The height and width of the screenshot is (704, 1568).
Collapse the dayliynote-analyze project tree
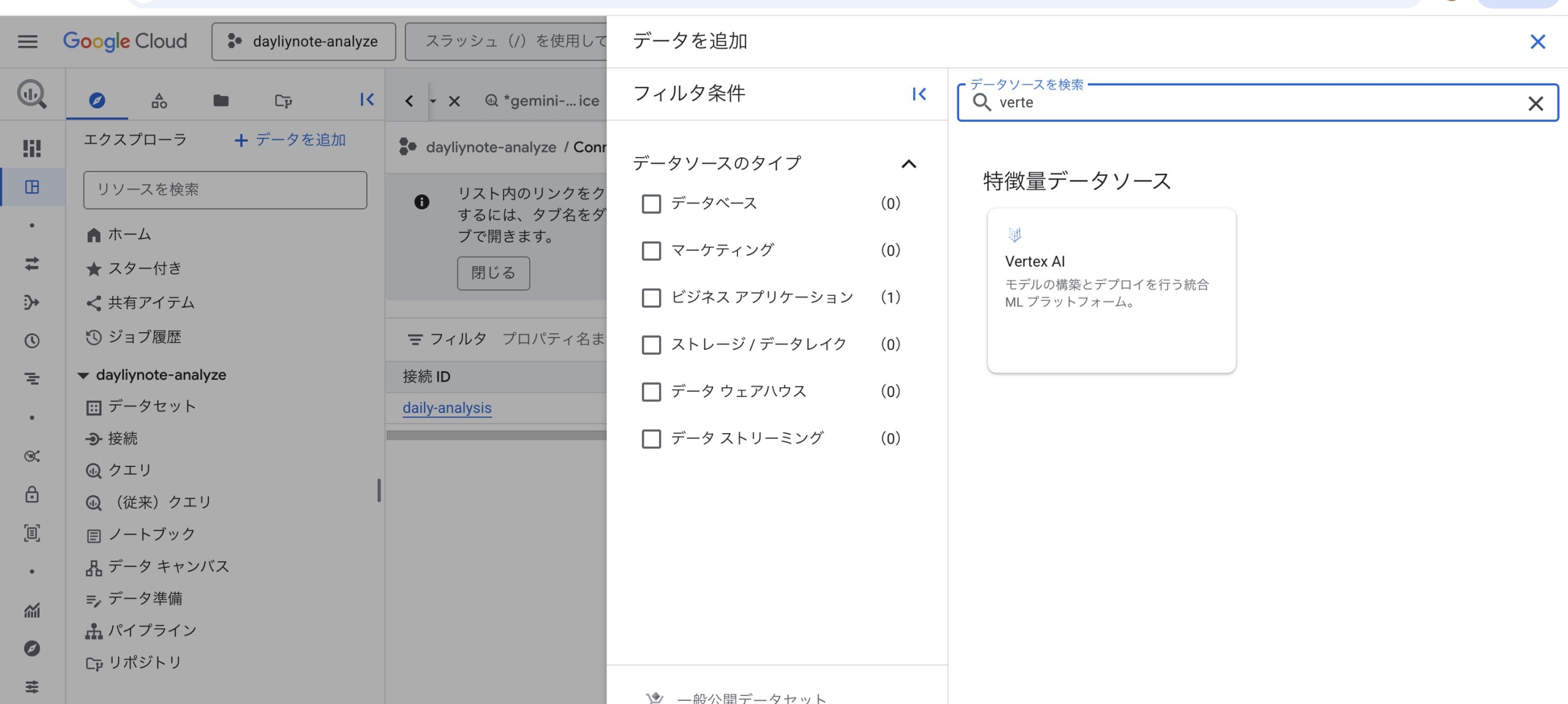83,376
